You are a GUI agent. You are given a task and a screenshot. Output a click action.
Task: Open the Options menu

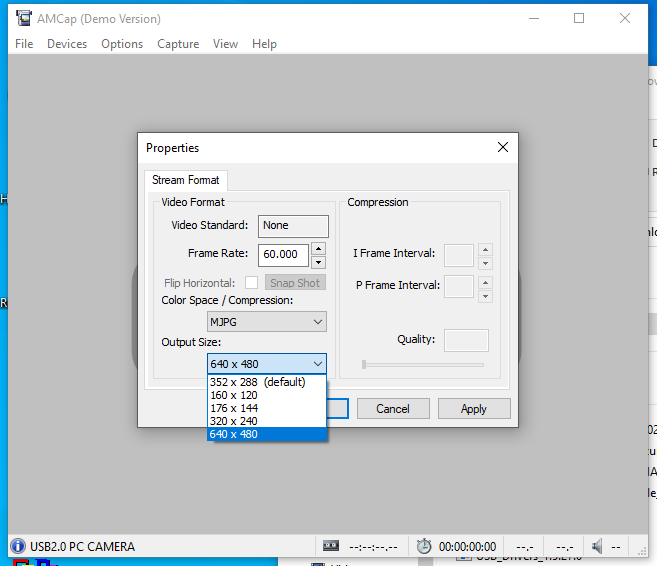tap(122, 44)
